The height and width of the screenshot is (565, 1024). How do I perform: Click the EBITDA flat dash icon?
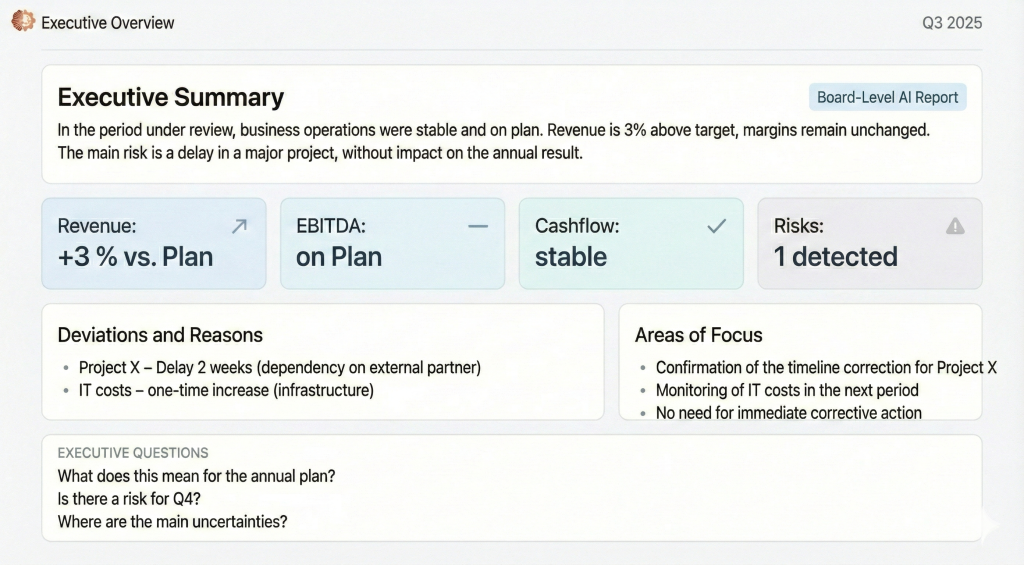pyautogui.click(x=478, y=227)
